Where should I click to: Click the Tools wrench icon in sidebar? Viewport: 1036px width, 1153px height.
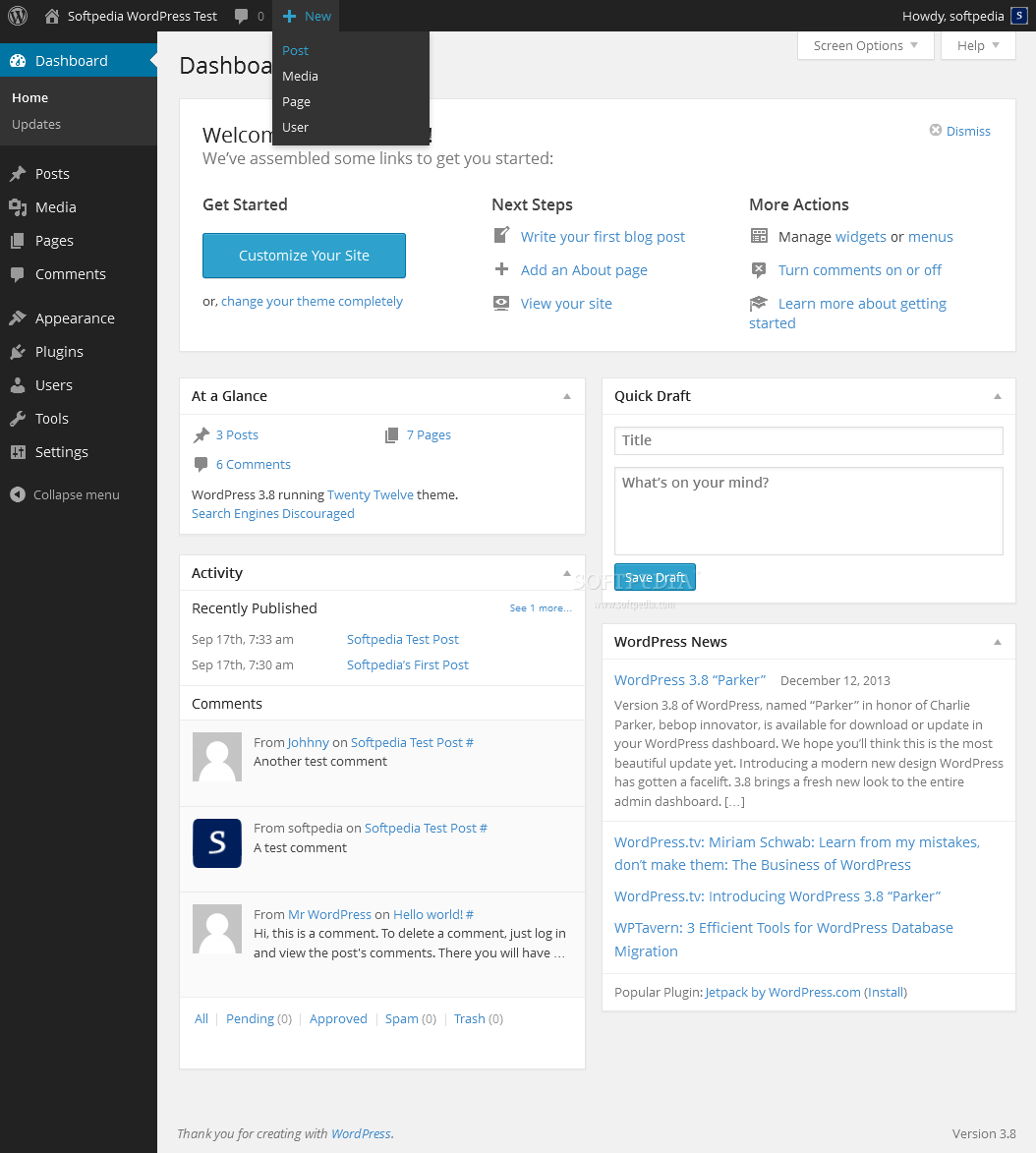(18, 419)
